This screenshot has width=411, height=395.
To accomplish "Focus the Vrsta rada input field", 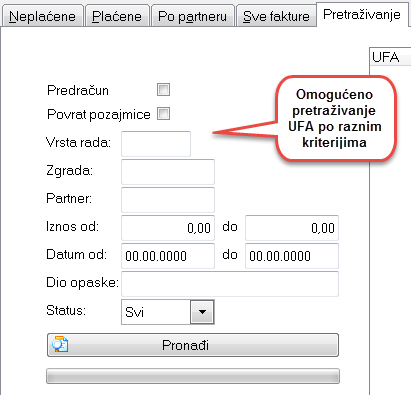I will tap(156, 144).
